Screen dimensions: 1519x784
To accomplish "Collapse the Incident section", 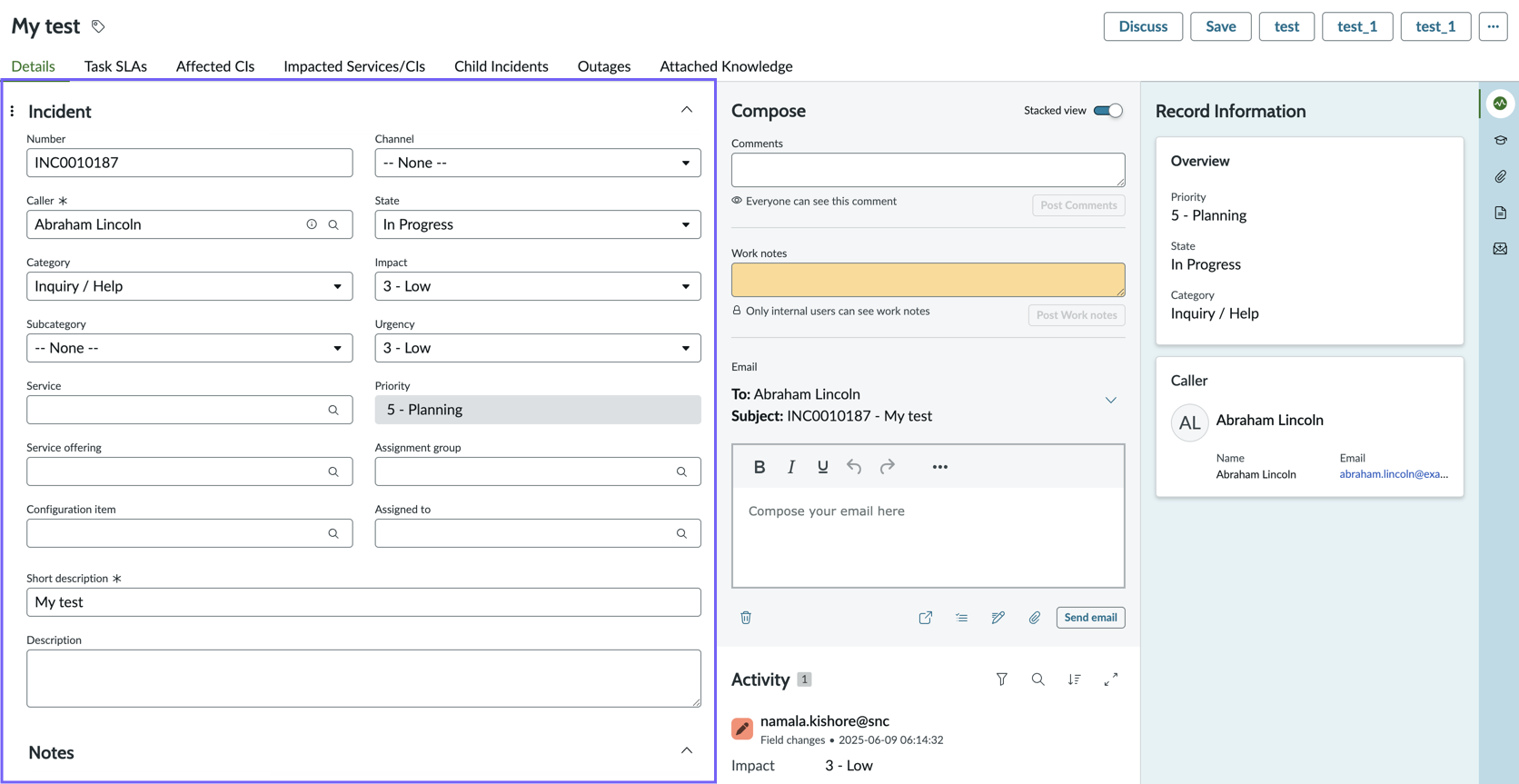I will coord(687,110).
